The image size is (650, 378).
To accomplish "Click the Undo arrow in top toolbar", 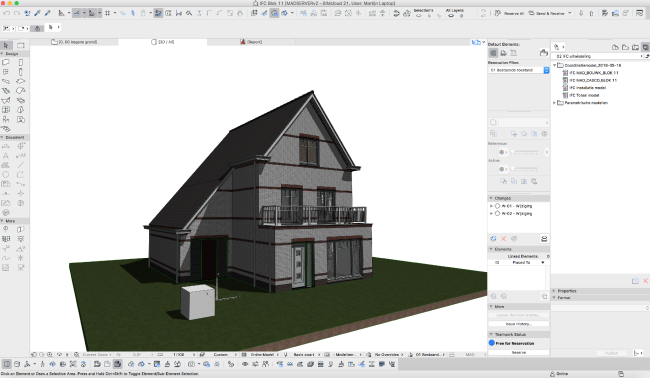I will (x=7, y=13).
